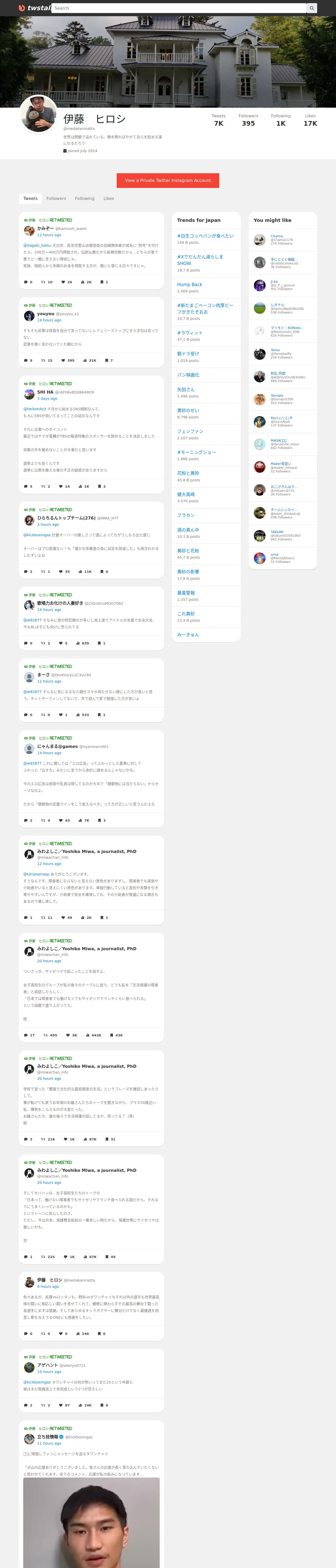Click verified badge next to 立ち技格闘
The image size is (336, 1568).
click(x=61, y=1437)
